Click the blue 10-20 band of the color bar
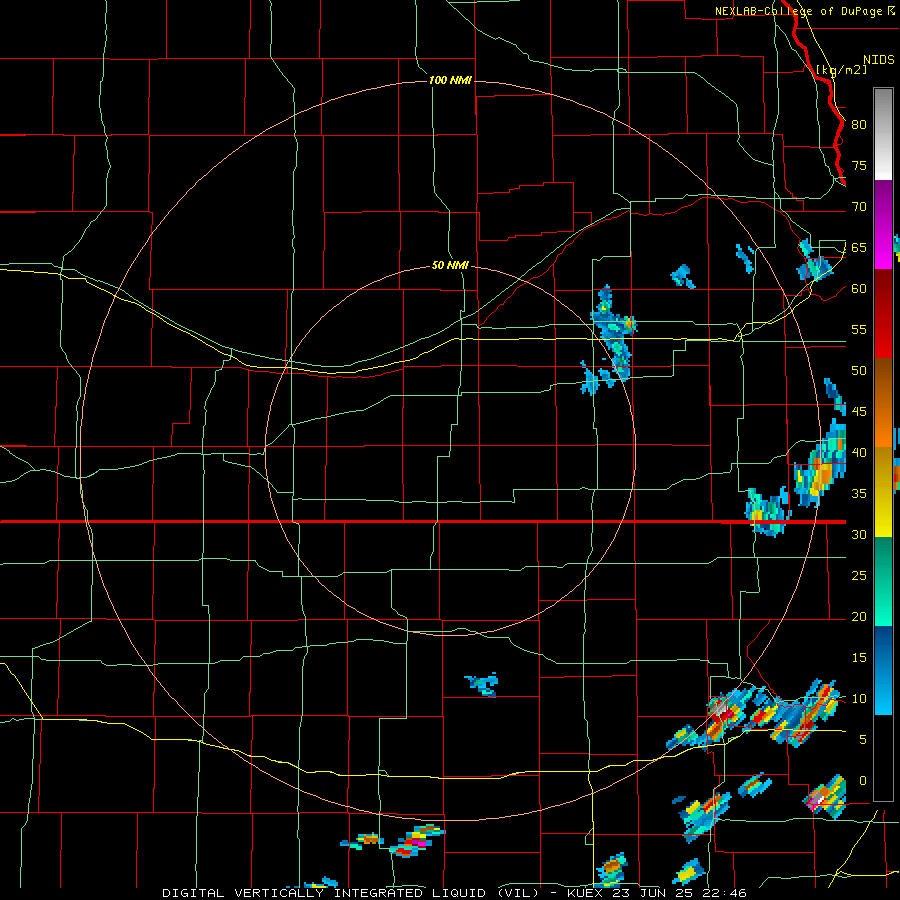Viewport: 900px width, 900px height. 883,670
